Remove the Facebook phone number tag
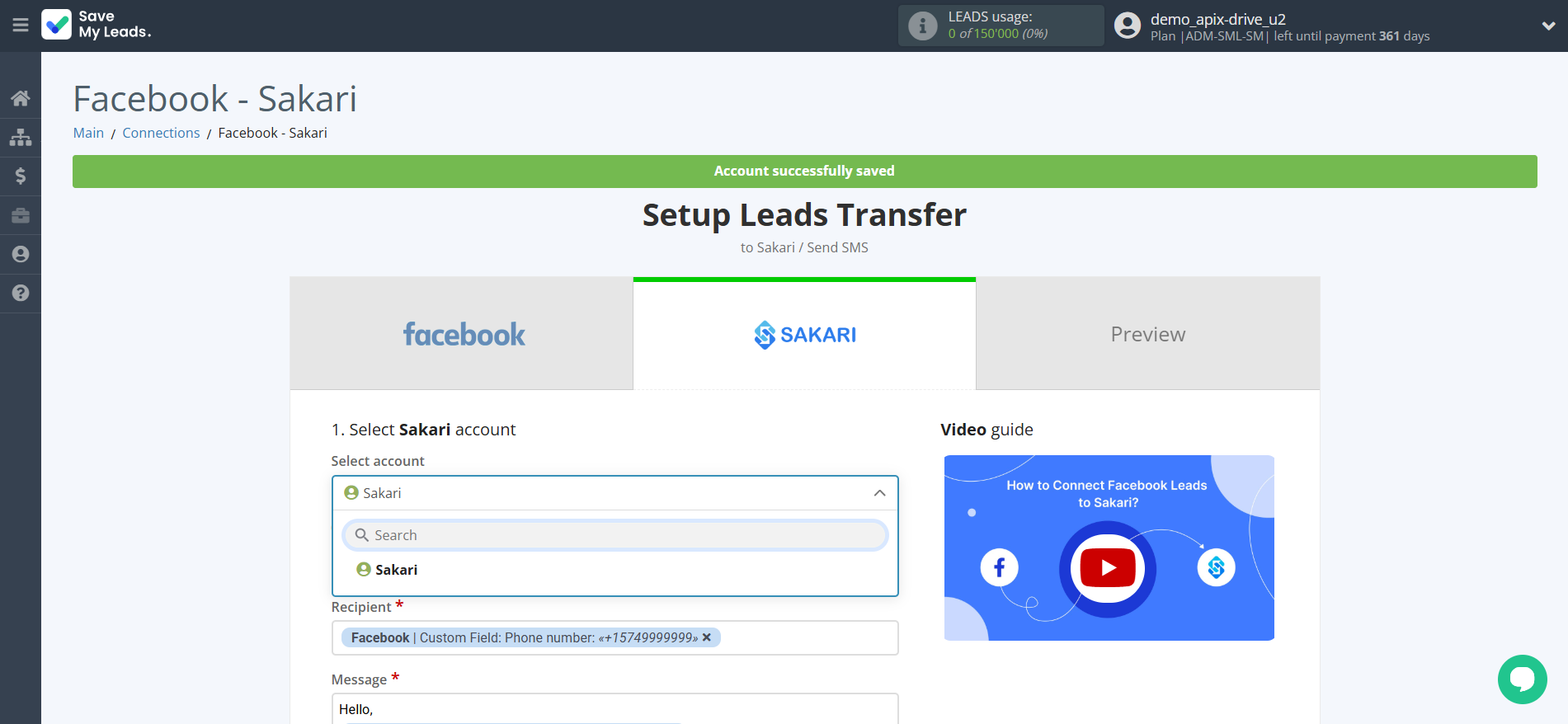The width and height of the screenshot is (1568, 724). click(707, 637)
